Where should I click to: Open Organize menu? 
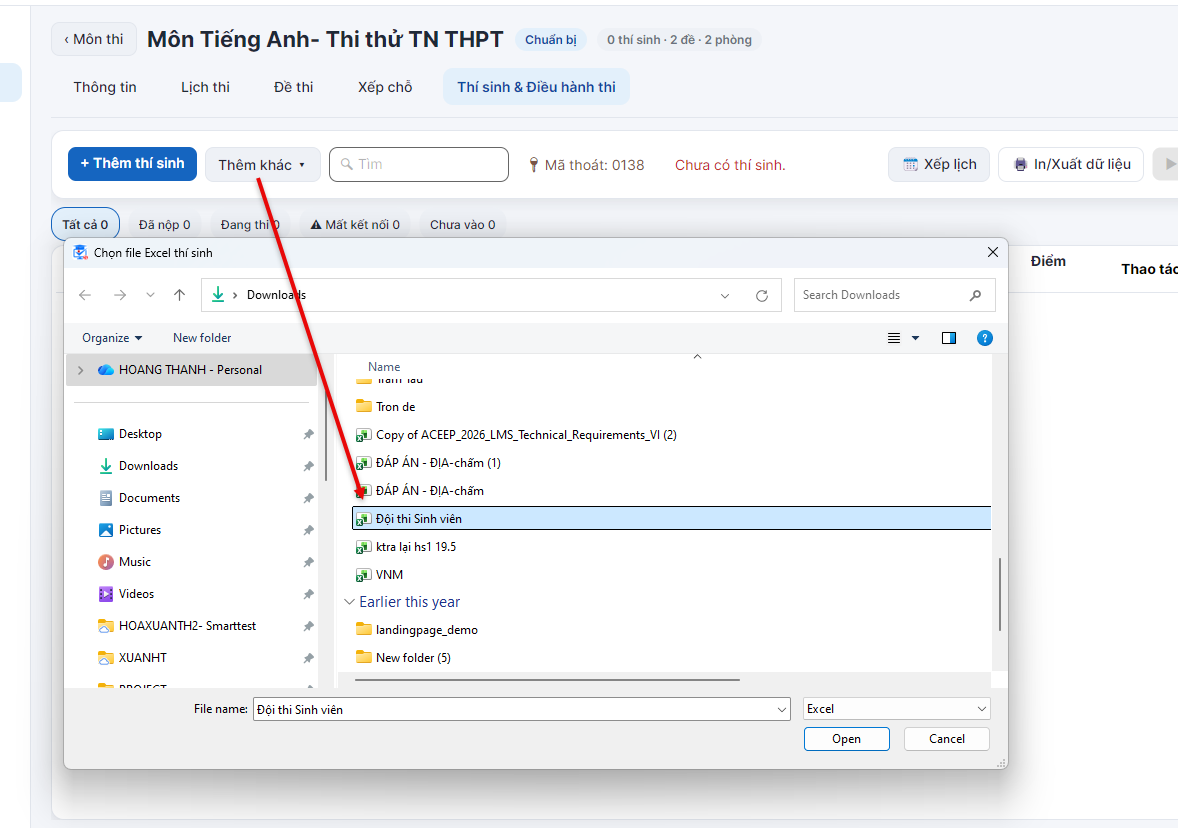[x=112, y=338]
